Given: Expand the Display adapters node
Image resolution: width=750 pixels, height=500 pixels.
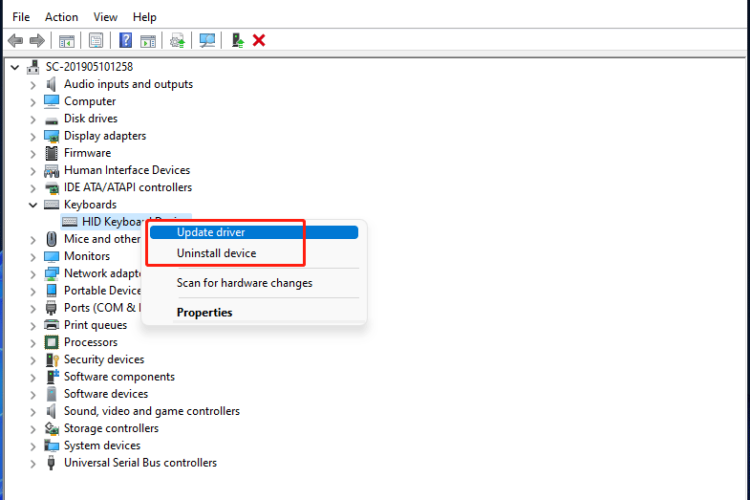Looking at the screenshot, I should (34, 136).
